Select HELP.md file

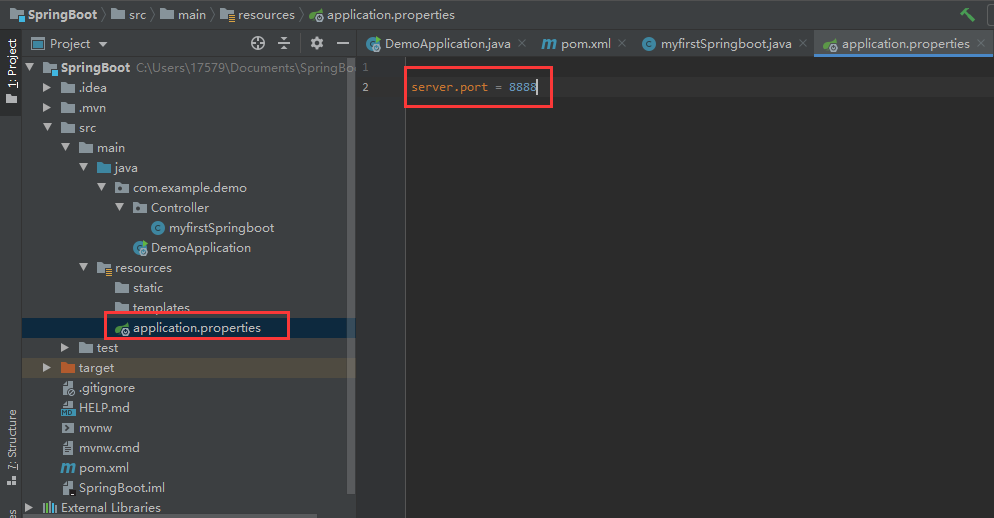click(104, 408)
